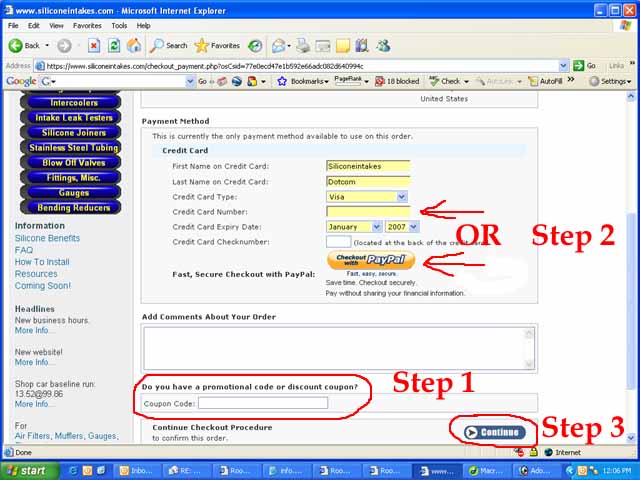640x480 pixels.
Task: Click Checkout with PayPal button
Action: 371,260
